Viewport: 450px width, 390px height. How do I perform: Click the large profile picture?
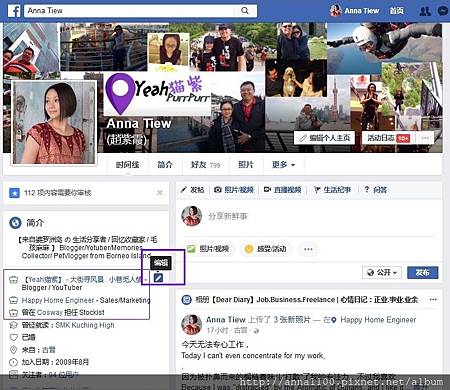(54, 123)
